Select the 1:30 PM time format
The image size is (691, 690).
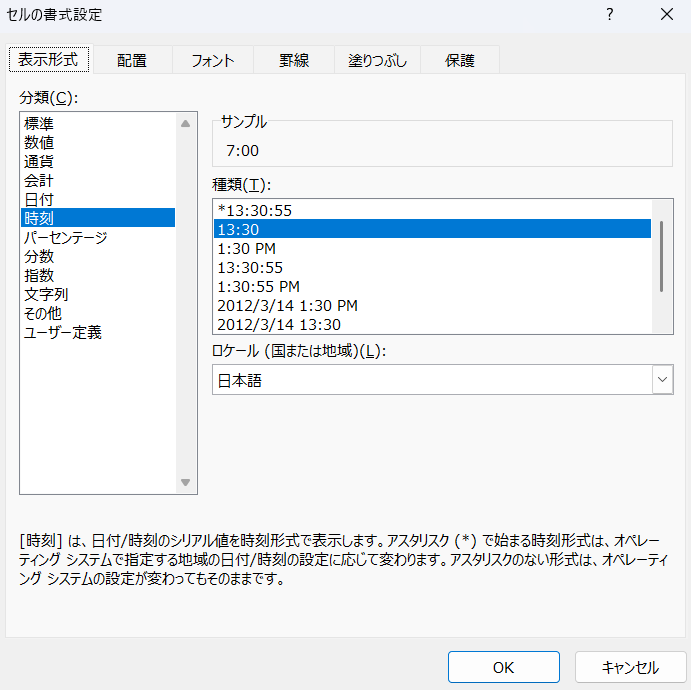coord(246,248)
